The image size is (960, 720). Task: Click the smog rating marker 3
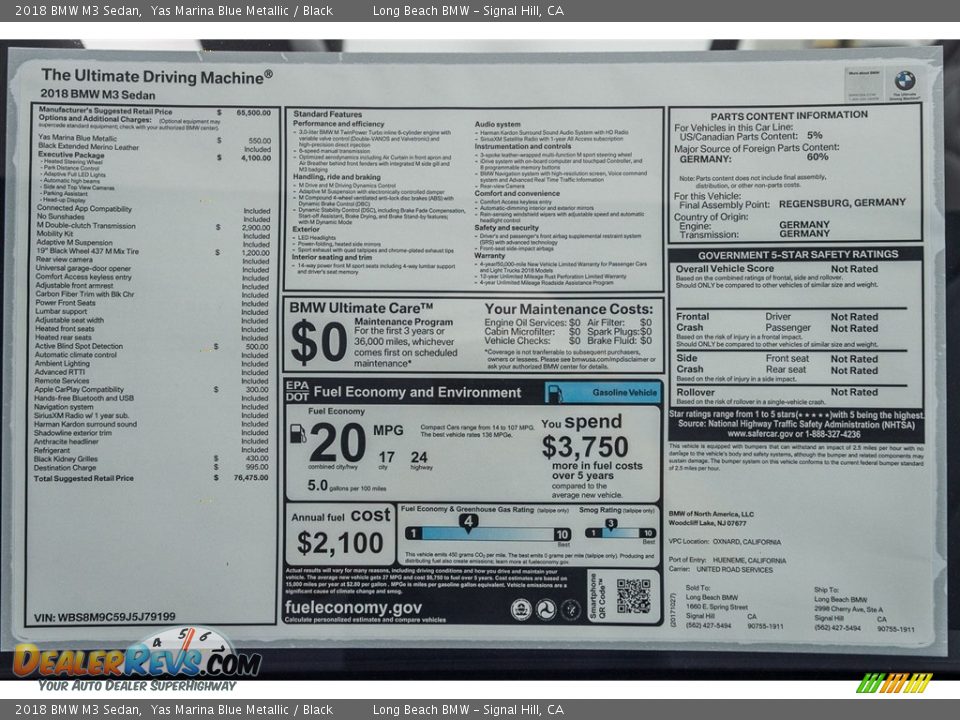click(610, 522)
